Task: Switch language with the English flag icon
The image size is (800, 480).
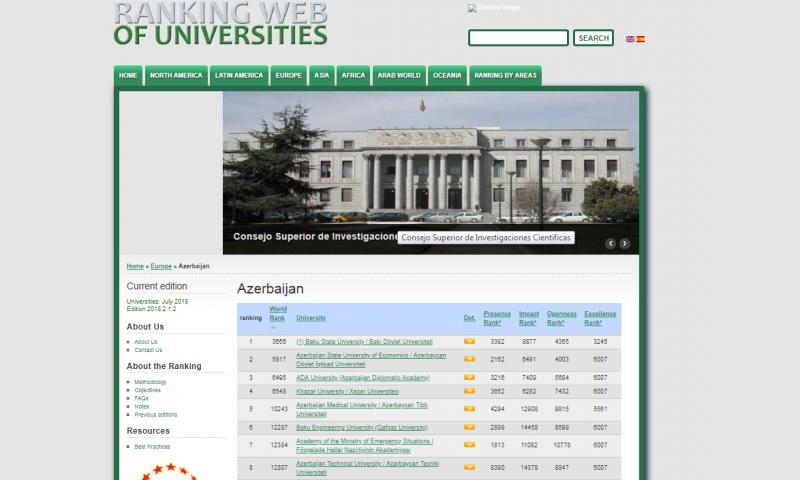Action: (x=630, y=39)
